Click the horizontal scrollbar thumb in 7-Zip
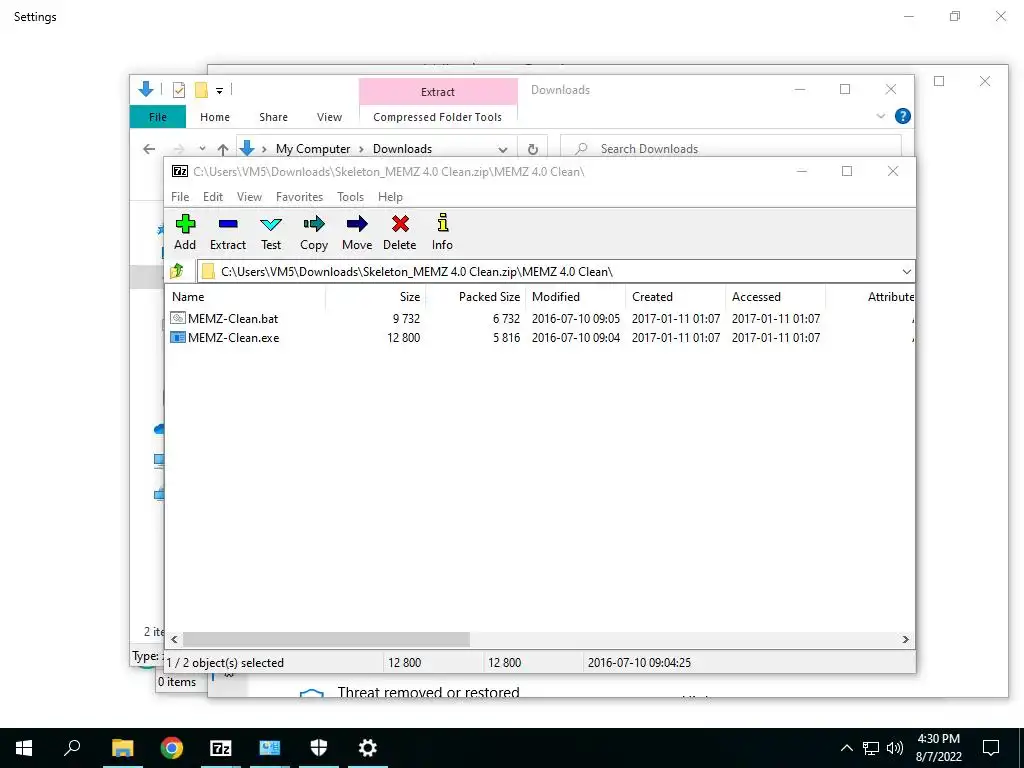Image resolution: width=1024 pixels, height=768 pixels. 326,639
